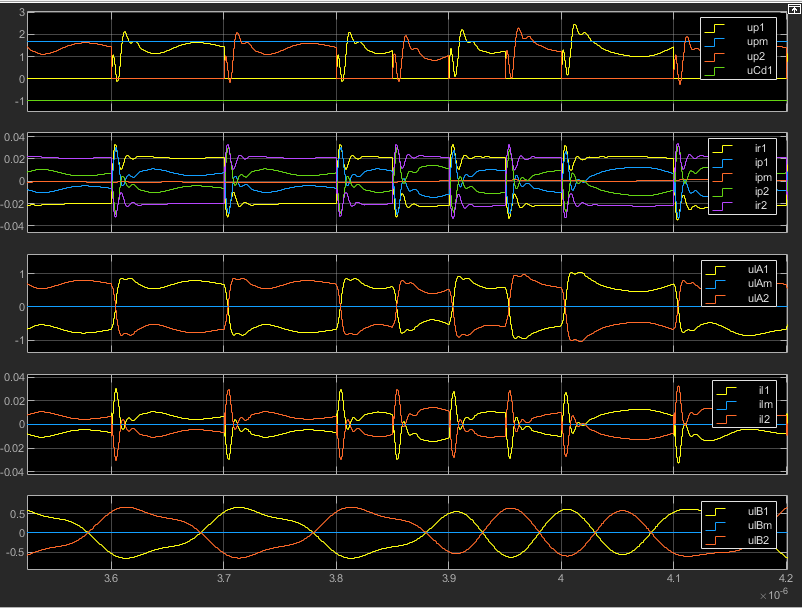Viewport: 802px width, 609px height.
Task: Hide the ip1 signal from legend
Action: 762,163
